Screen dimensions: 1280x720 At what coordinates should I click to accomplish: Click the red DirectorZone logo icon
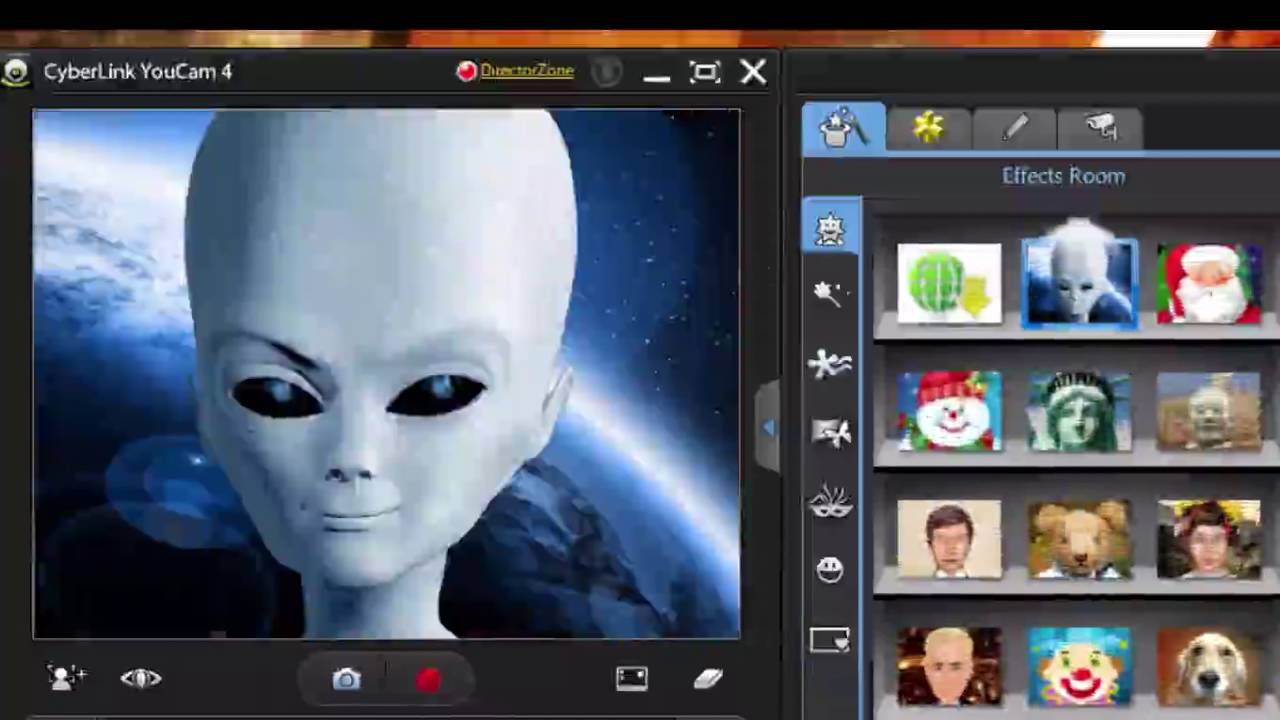[x=466, y=71]
